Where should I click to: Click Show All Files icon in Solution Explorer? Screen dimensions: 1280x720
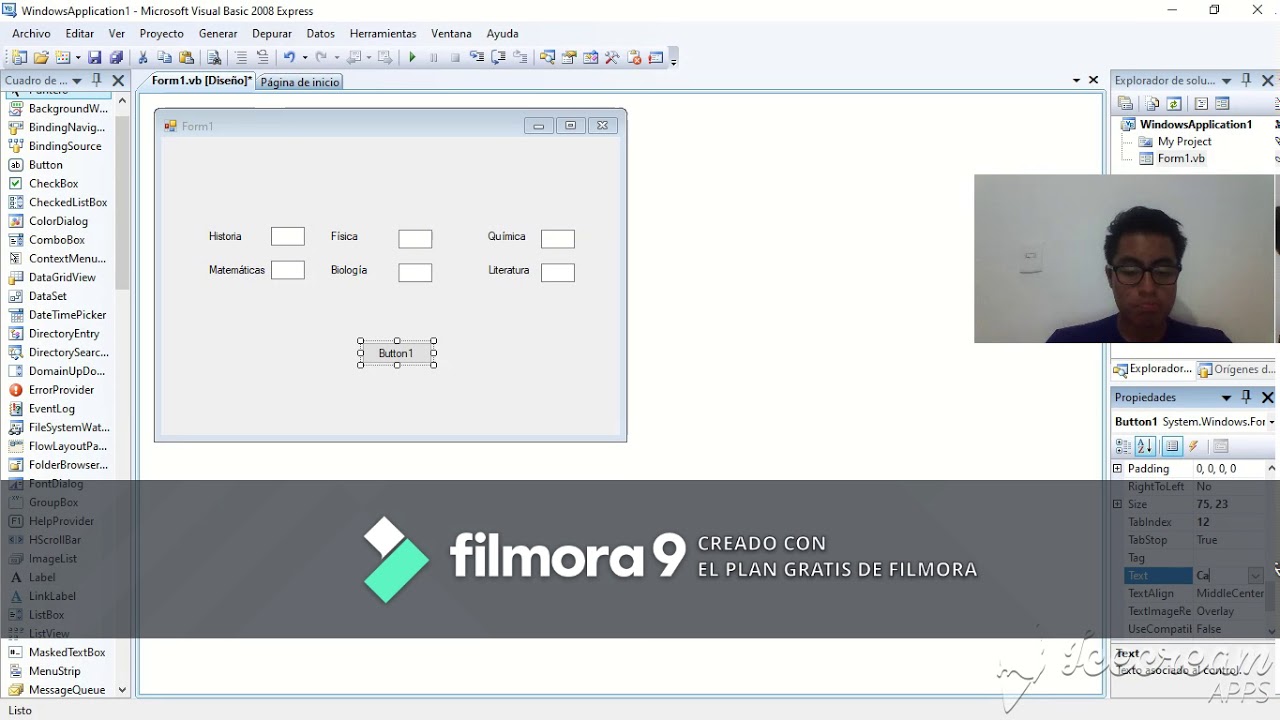(x=1152, y=104)
